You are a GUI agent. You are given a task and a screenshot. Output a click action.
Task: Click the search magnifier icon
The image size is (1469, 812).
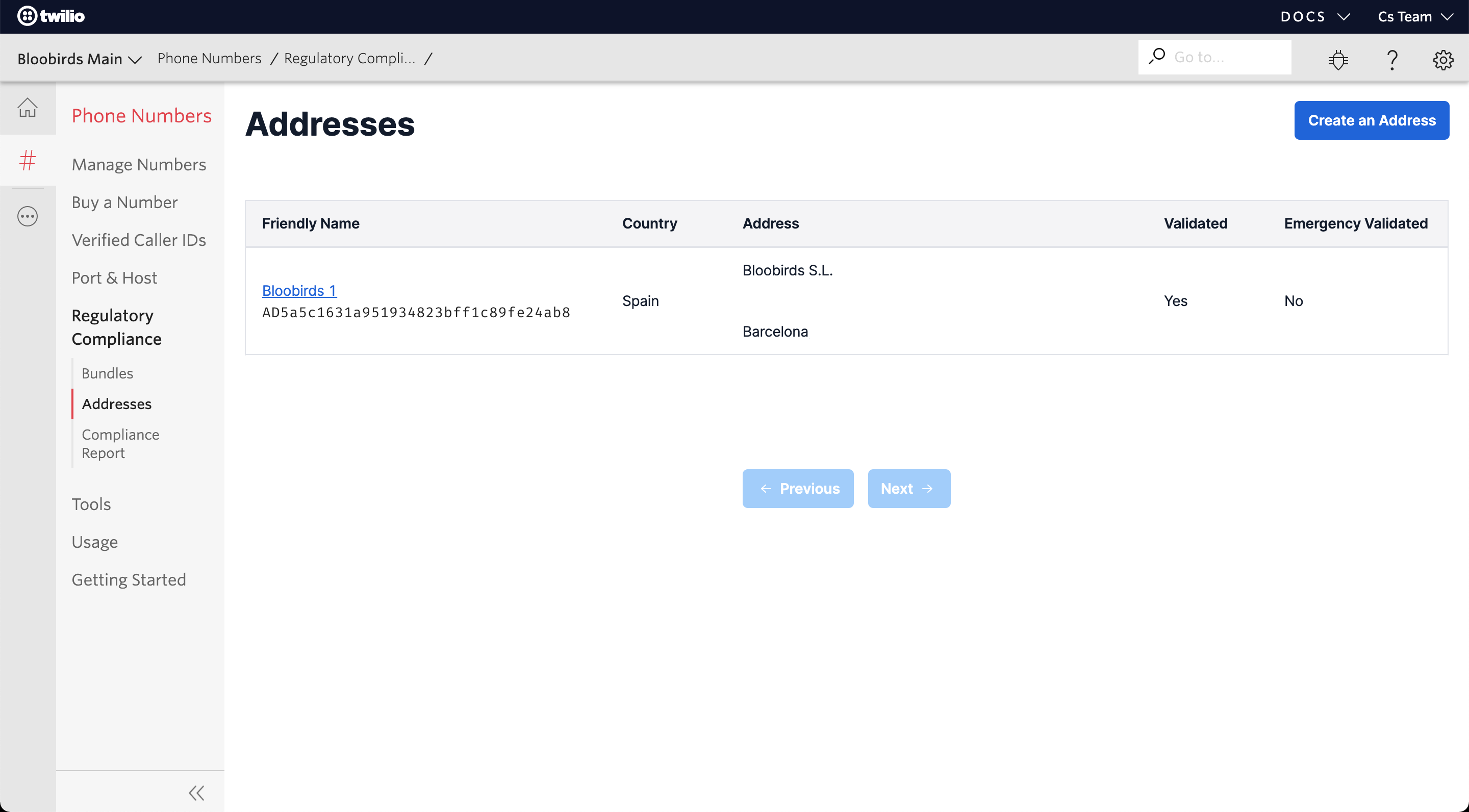[x=1156, y=57]
